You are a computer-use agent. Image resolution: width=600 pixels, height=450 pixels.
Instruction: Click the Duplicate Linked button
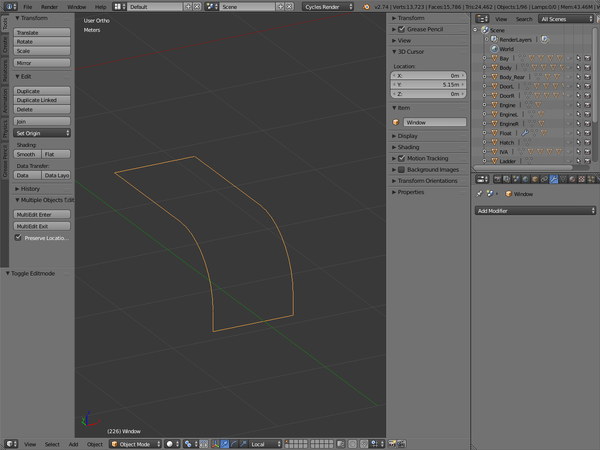[x=42, y=100]
